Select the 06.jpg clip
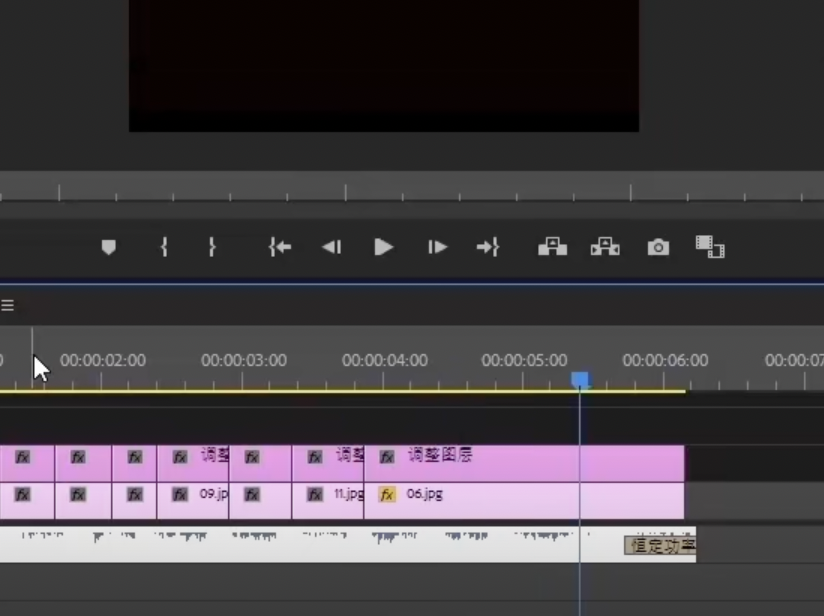Image resolution: width=824 pixels, height=616 pixels. tap(524, 501)
